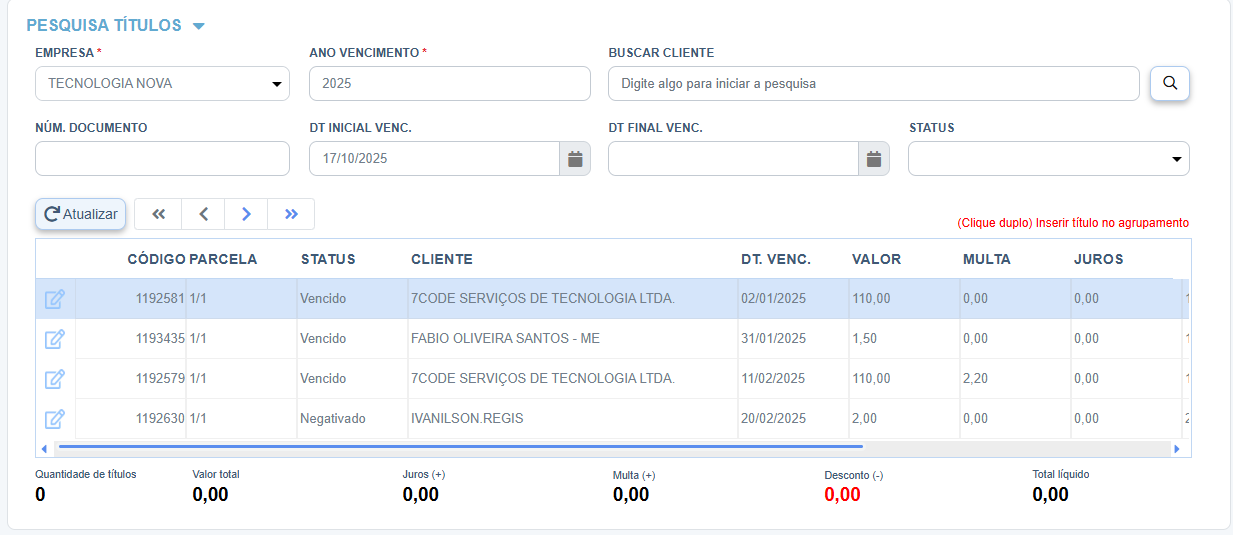Click the magnifier search client button
The image size is (1233, 535).
(1169, 84)
